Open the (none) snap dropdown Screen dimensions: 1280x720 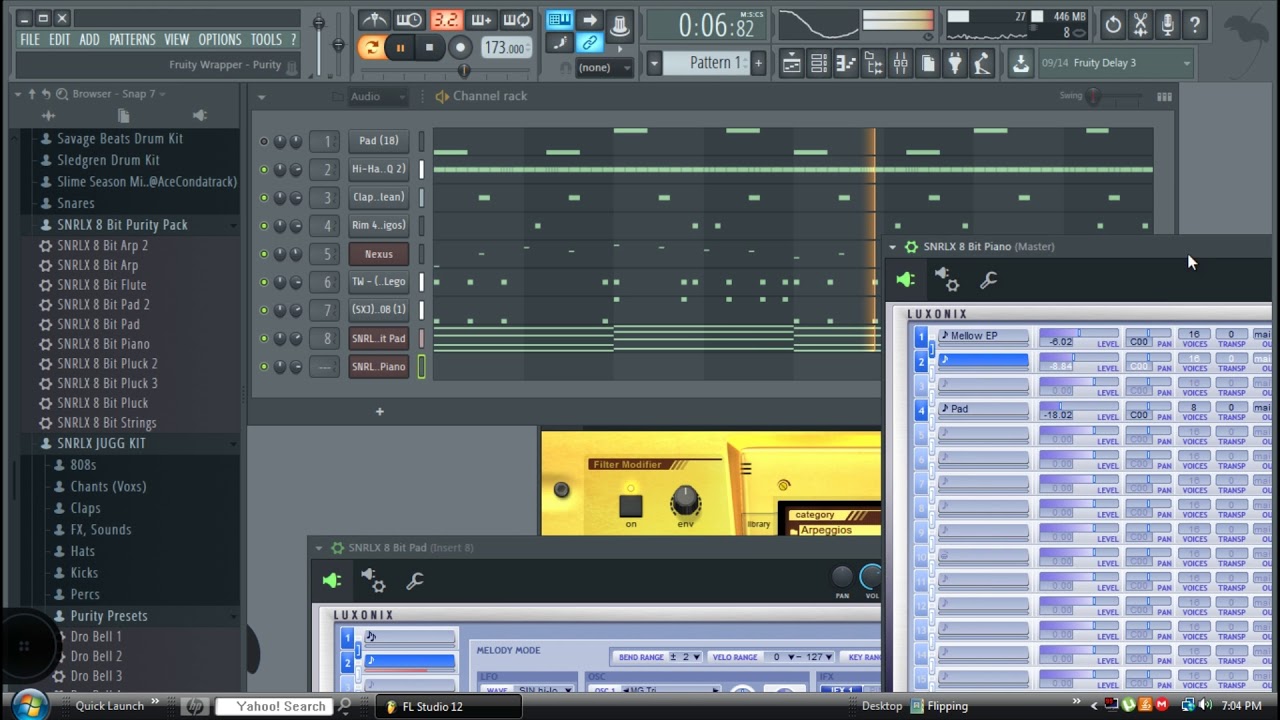coord(604,67)
